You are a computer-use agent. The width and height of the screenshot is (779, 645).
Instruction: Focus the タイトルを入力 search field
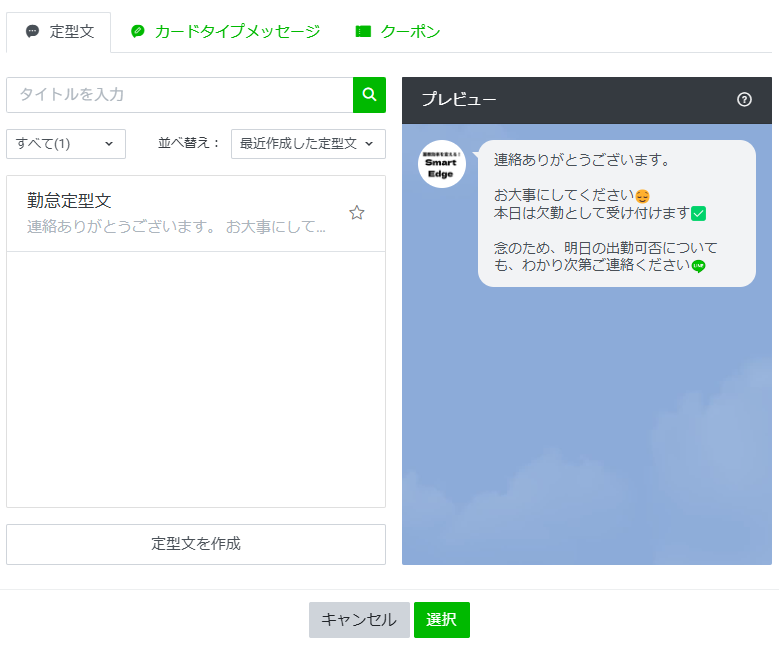click(x=180, y=95)
